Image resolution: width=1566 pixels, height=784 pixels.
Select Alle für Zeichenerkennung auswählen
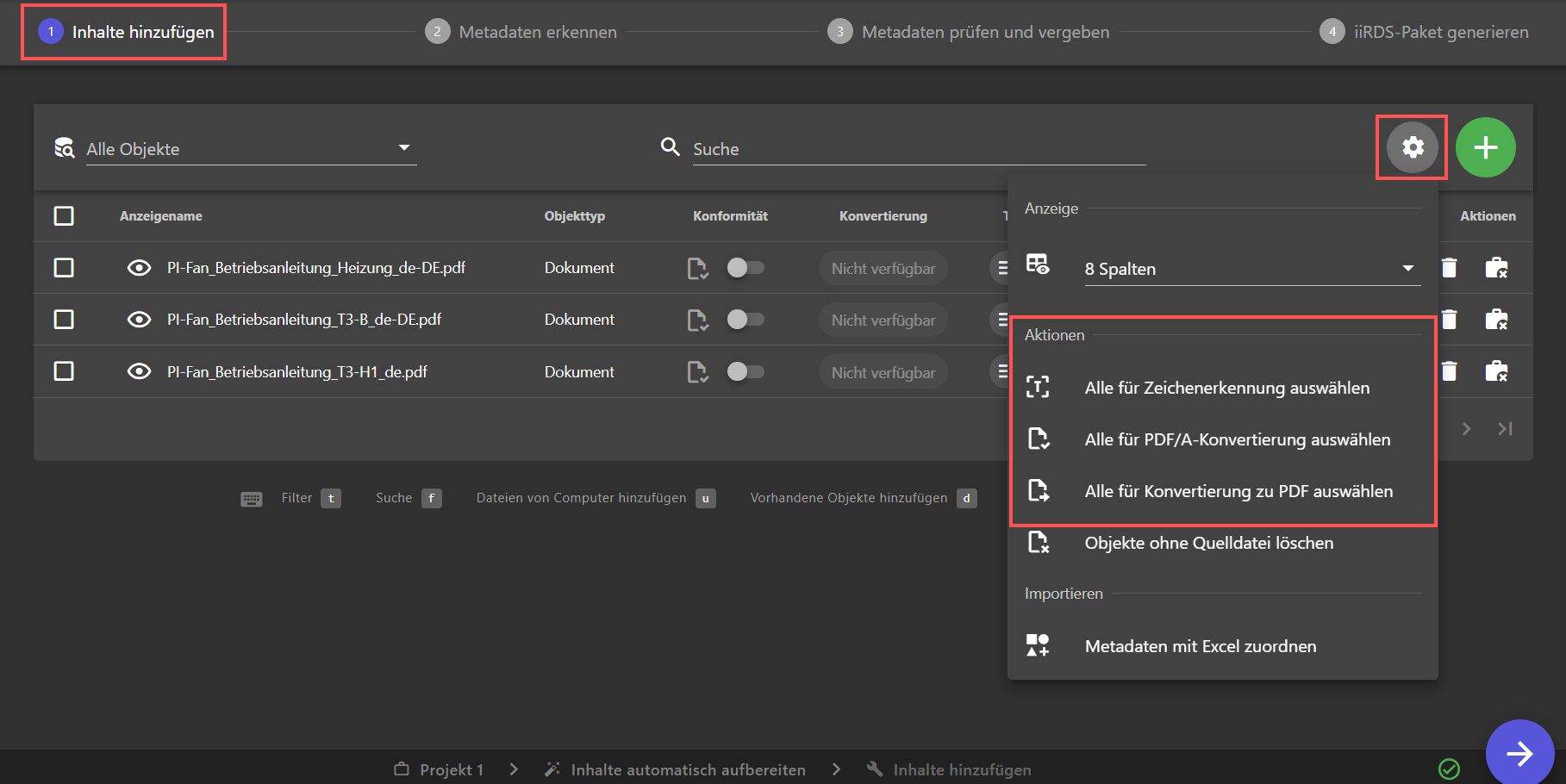1222,388
